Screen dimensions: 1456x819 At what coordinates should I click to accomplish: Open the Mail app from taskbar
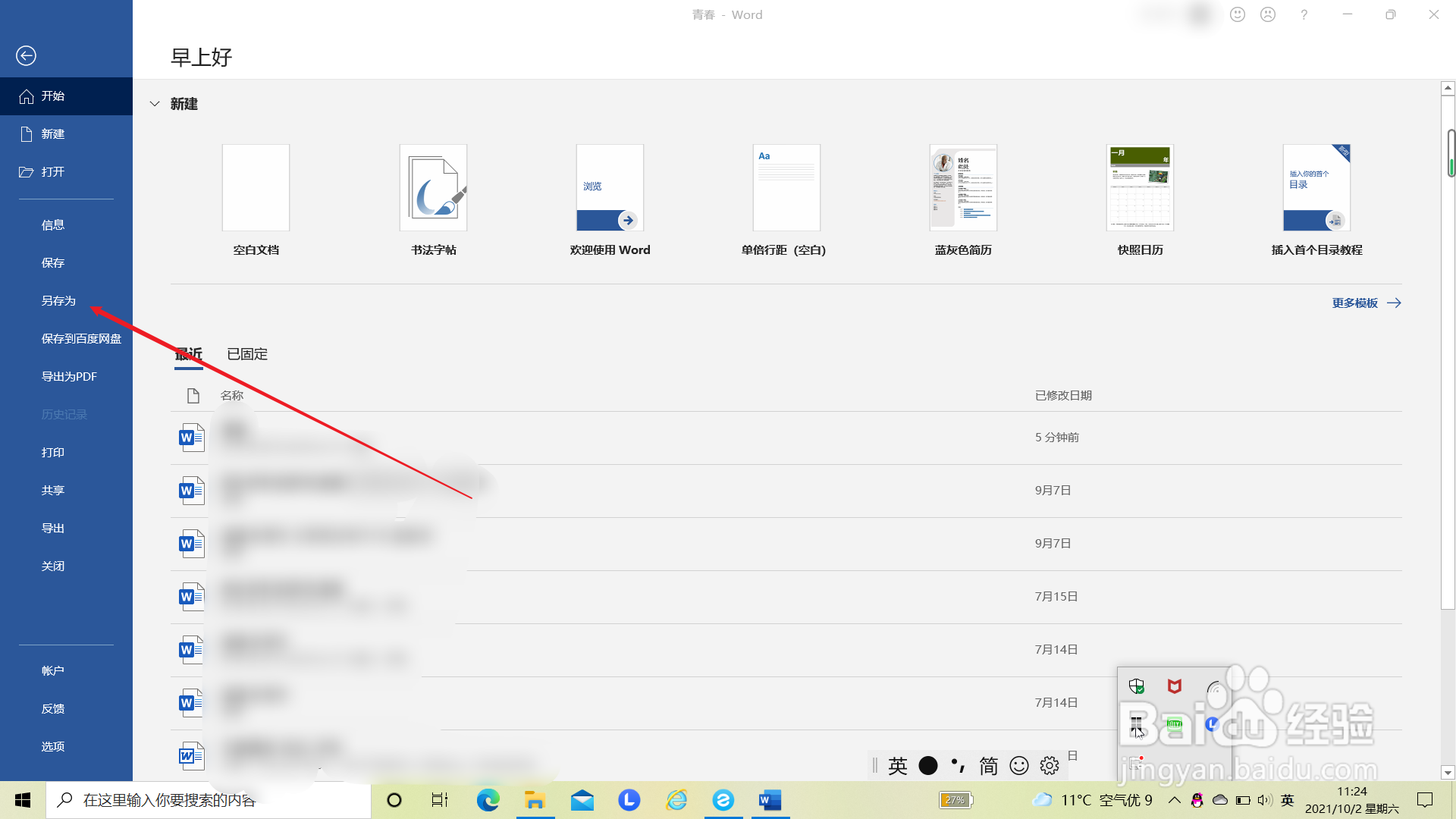pyautogui.click(x=582, y=800)
